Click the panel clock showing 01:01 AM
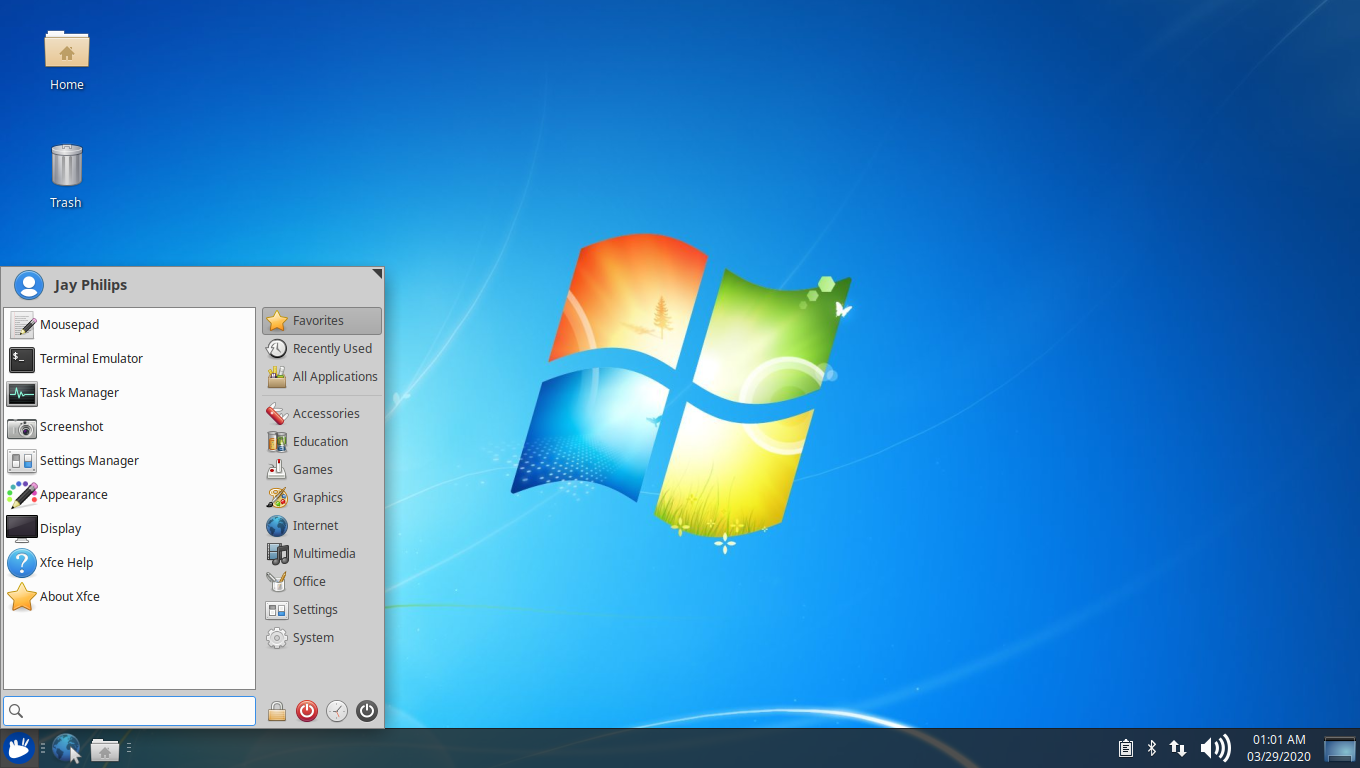Image resolution: width=1360 pixels, height=768 pixels. coord(1279,748)
